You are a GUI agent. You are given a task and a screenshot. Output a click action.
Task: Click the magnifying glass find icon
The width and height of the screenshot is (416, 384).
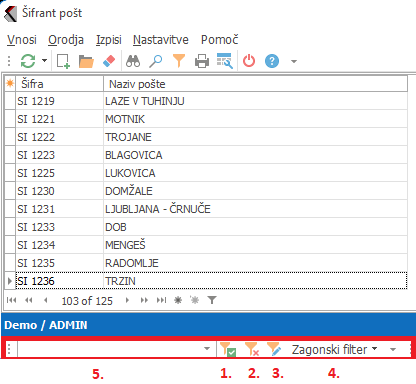tap(155, 61)
